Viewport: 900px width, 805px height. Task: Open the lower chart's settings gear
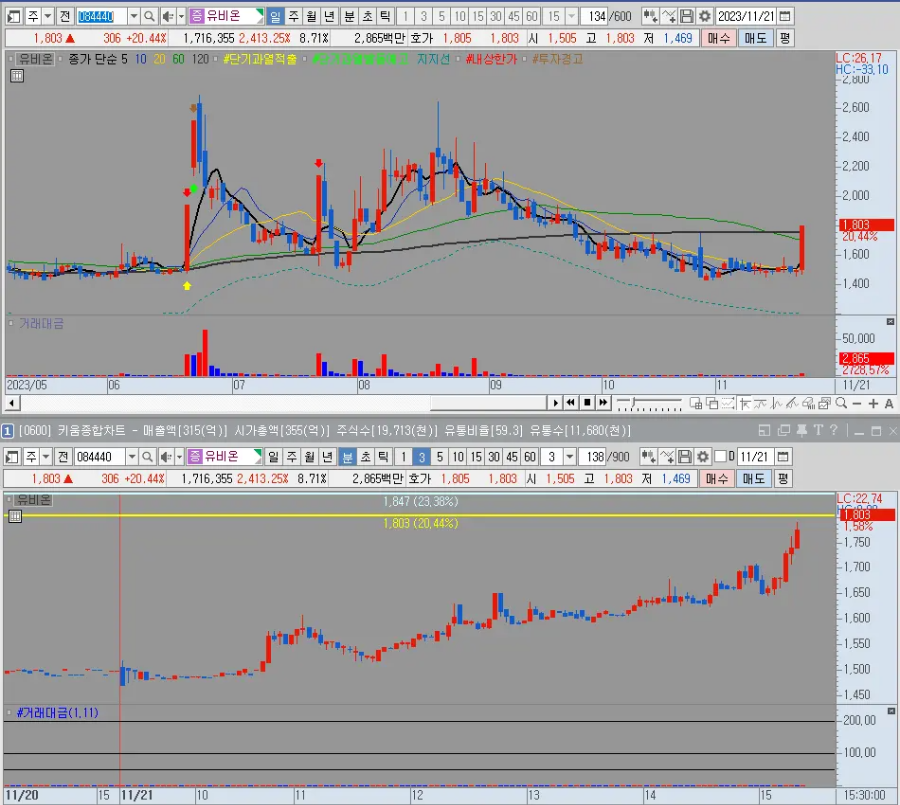pos(703,457)
